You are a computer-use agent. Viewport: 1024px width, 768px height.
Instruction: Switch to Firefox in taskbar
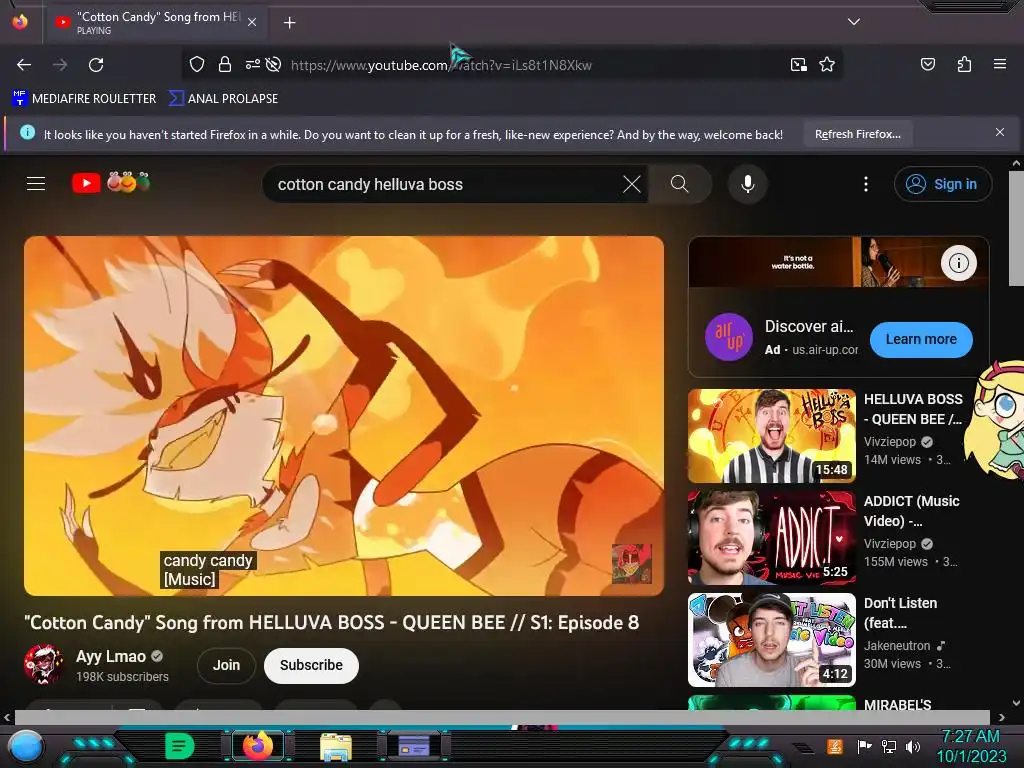258,745
